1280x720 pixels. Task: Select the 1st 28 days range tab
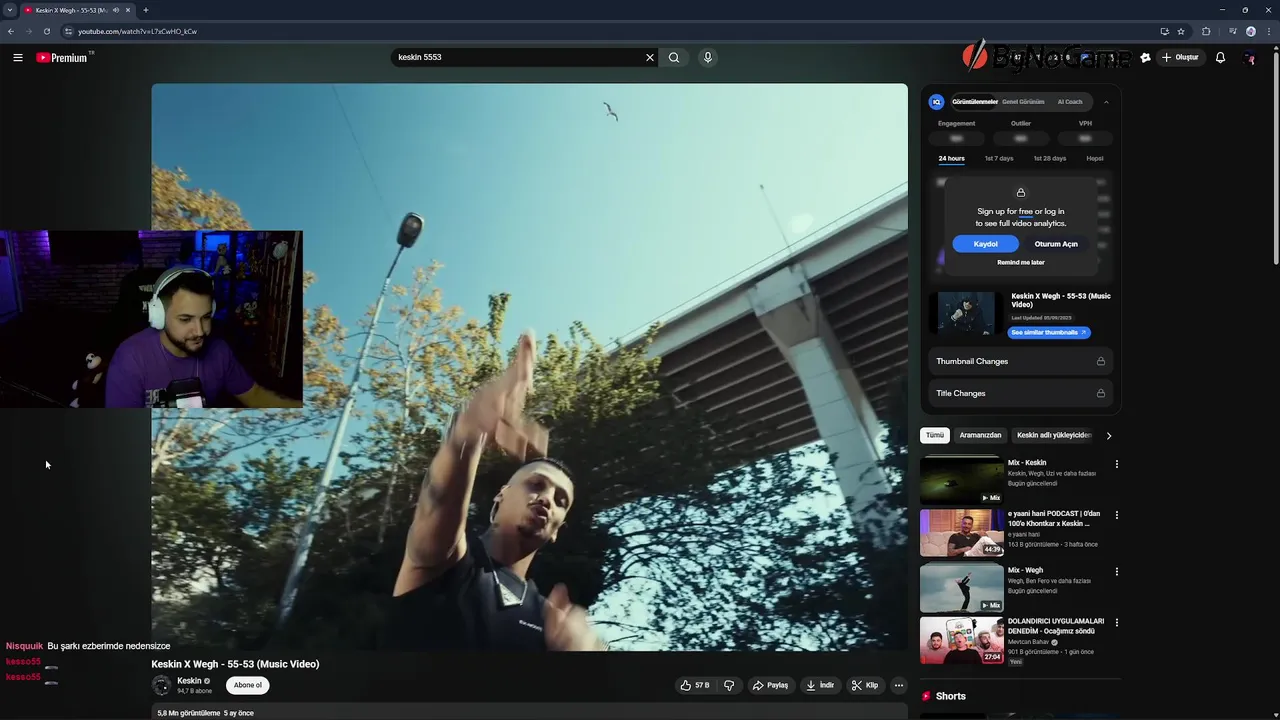point(1050,158)
